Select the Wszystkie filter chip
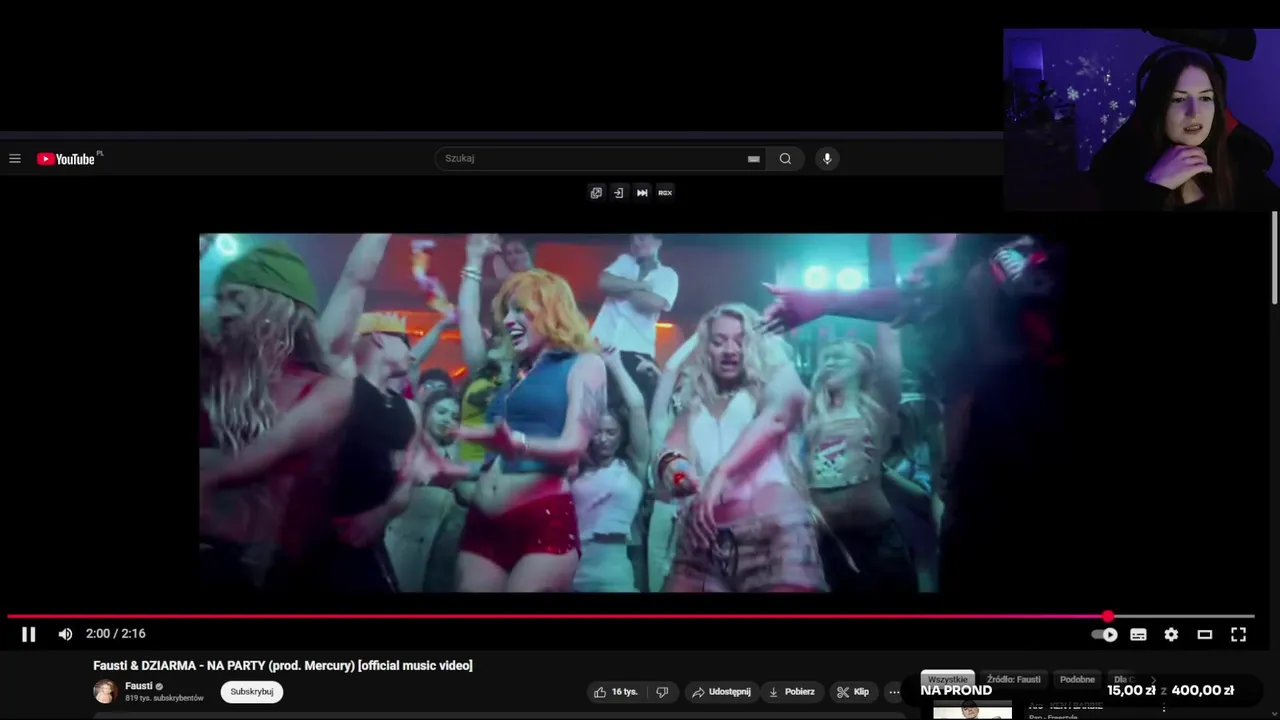This screenshot has height=720, width=1280. pyautogui.click(x=948, y=679)
